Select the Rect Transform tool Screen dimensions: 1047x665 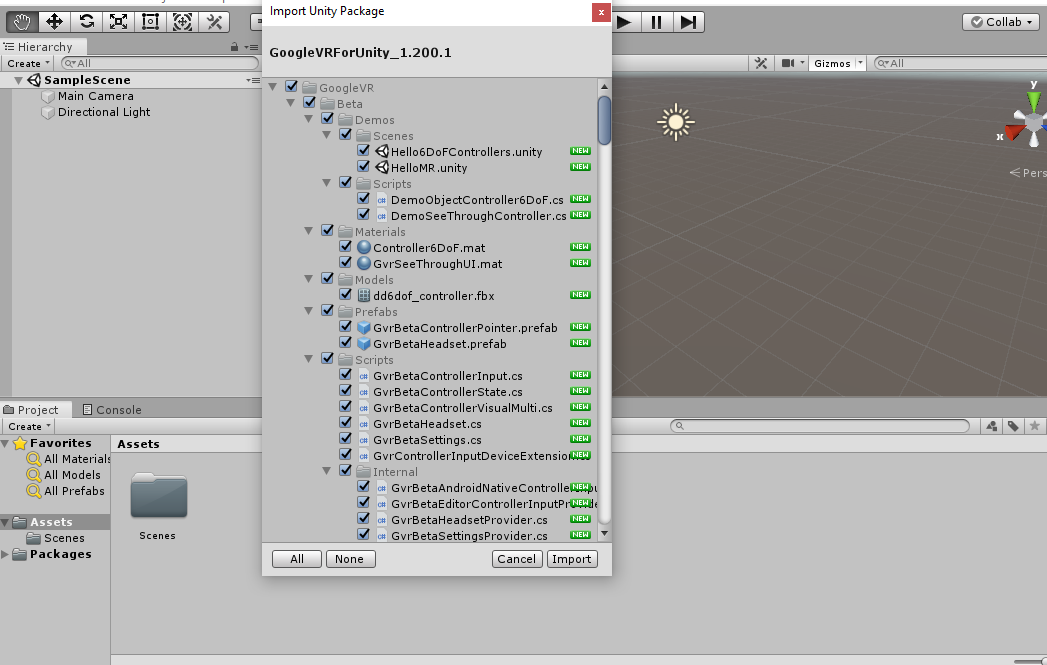[x=150, y=22]
